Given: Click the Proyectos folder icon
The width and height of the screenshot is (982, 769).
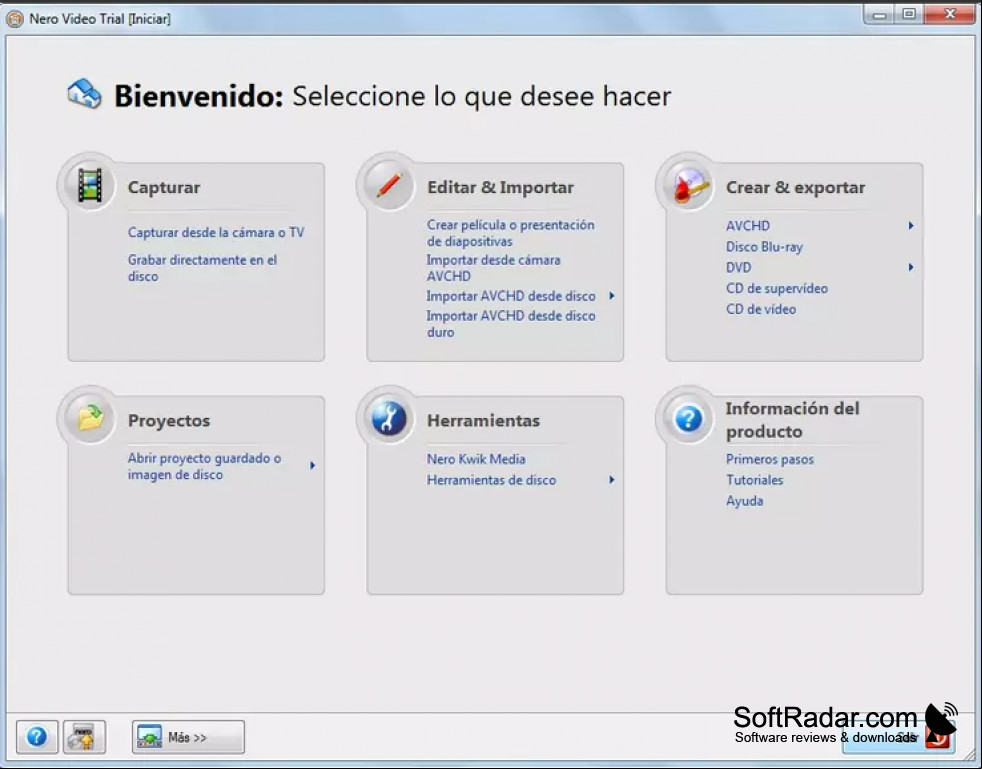Looking at the screenshot, I should point(90,418).
